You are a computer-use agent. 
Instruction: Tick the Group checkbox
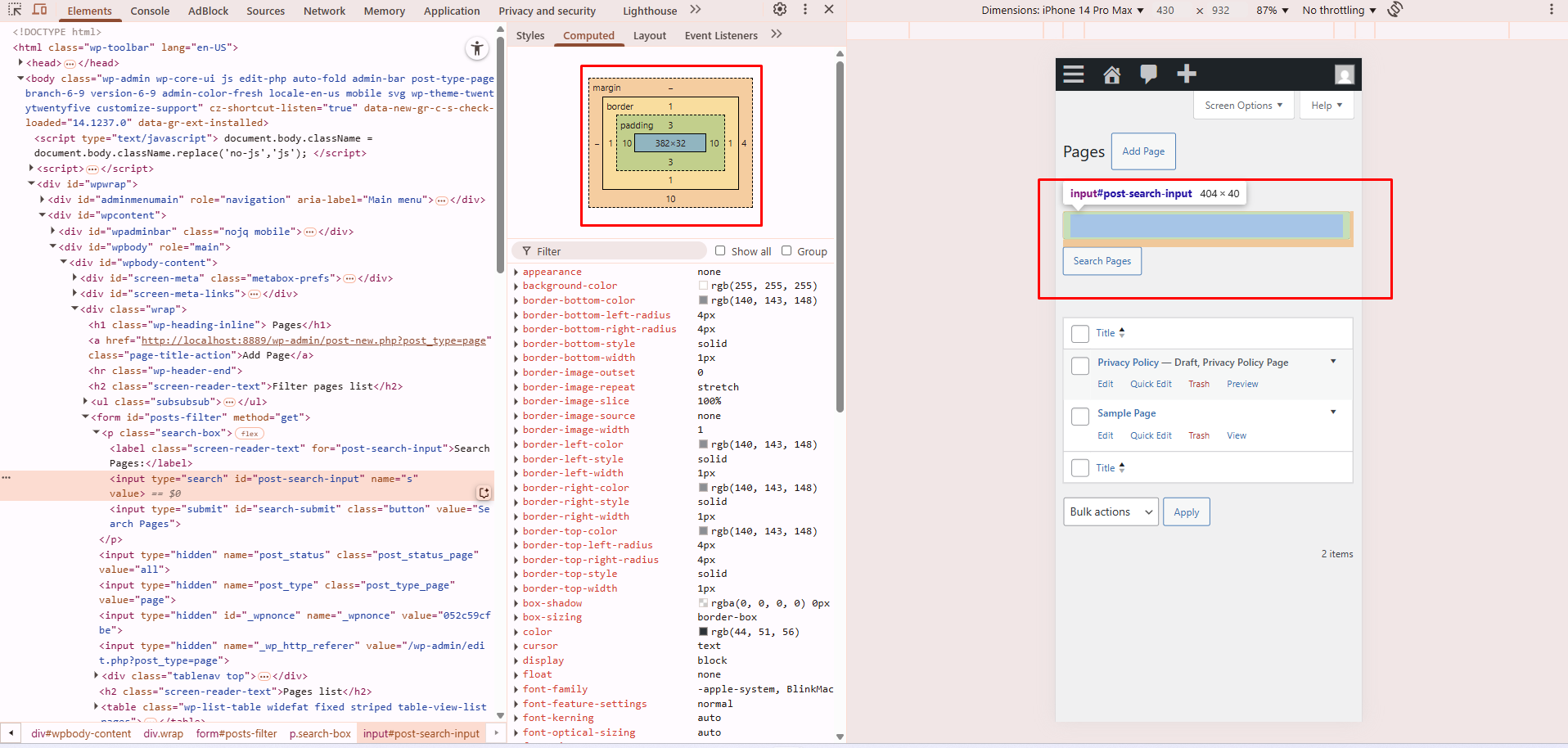coord(786,250)
